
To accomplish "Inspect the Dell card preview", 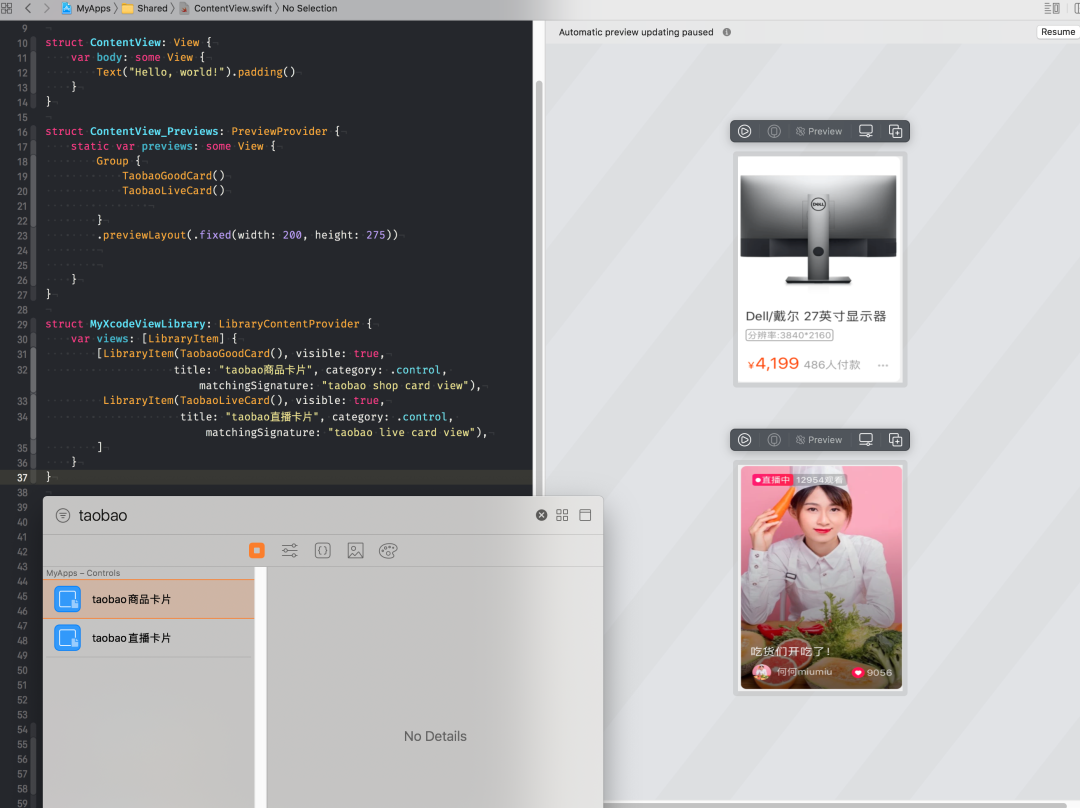I will pyautogui.click(x=773, y=131).
